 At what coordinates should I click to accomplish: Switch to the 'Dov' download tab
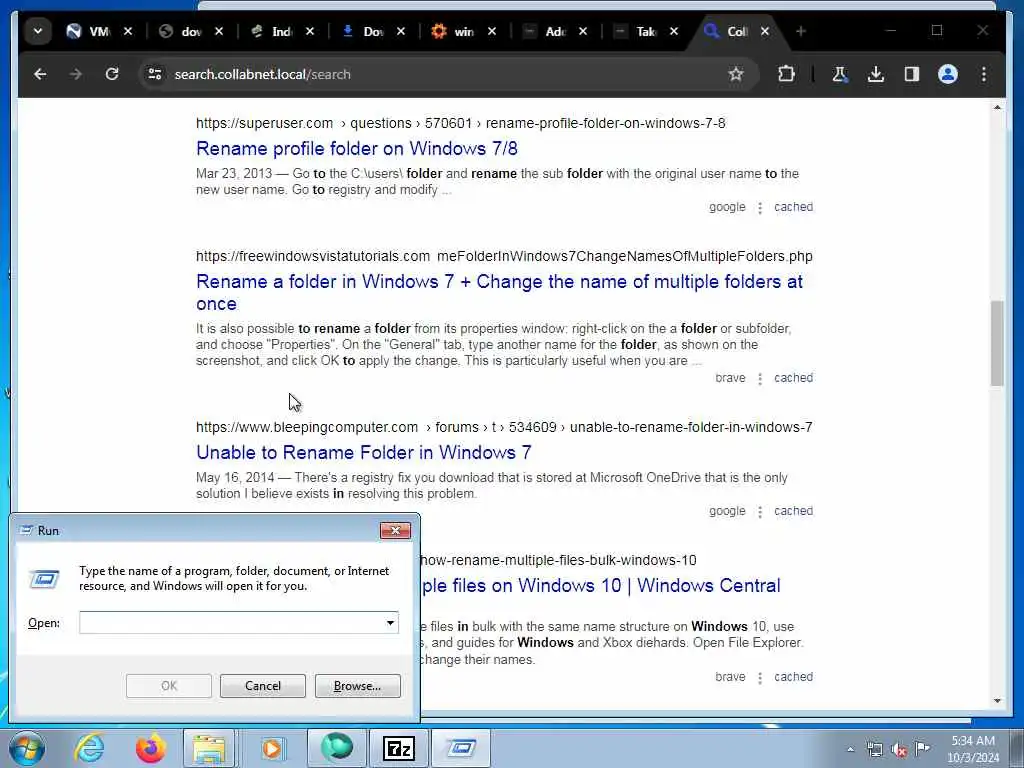point(363,31)
